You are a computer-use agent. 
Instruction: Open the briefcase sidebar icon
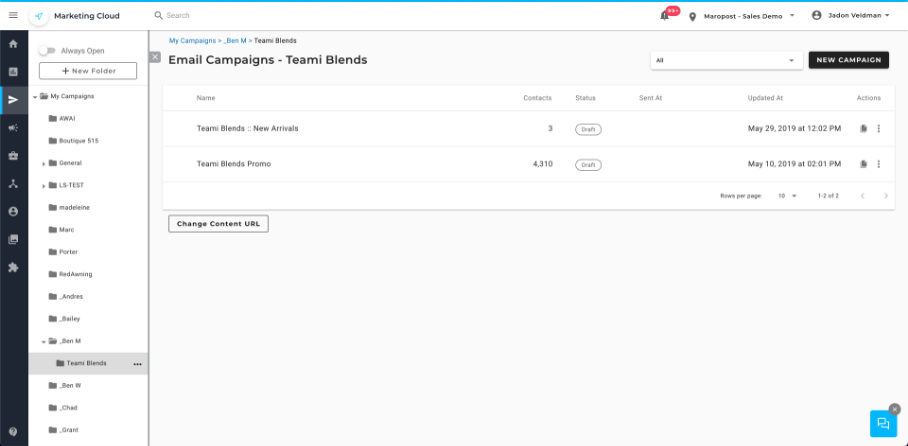coord(13,156)
